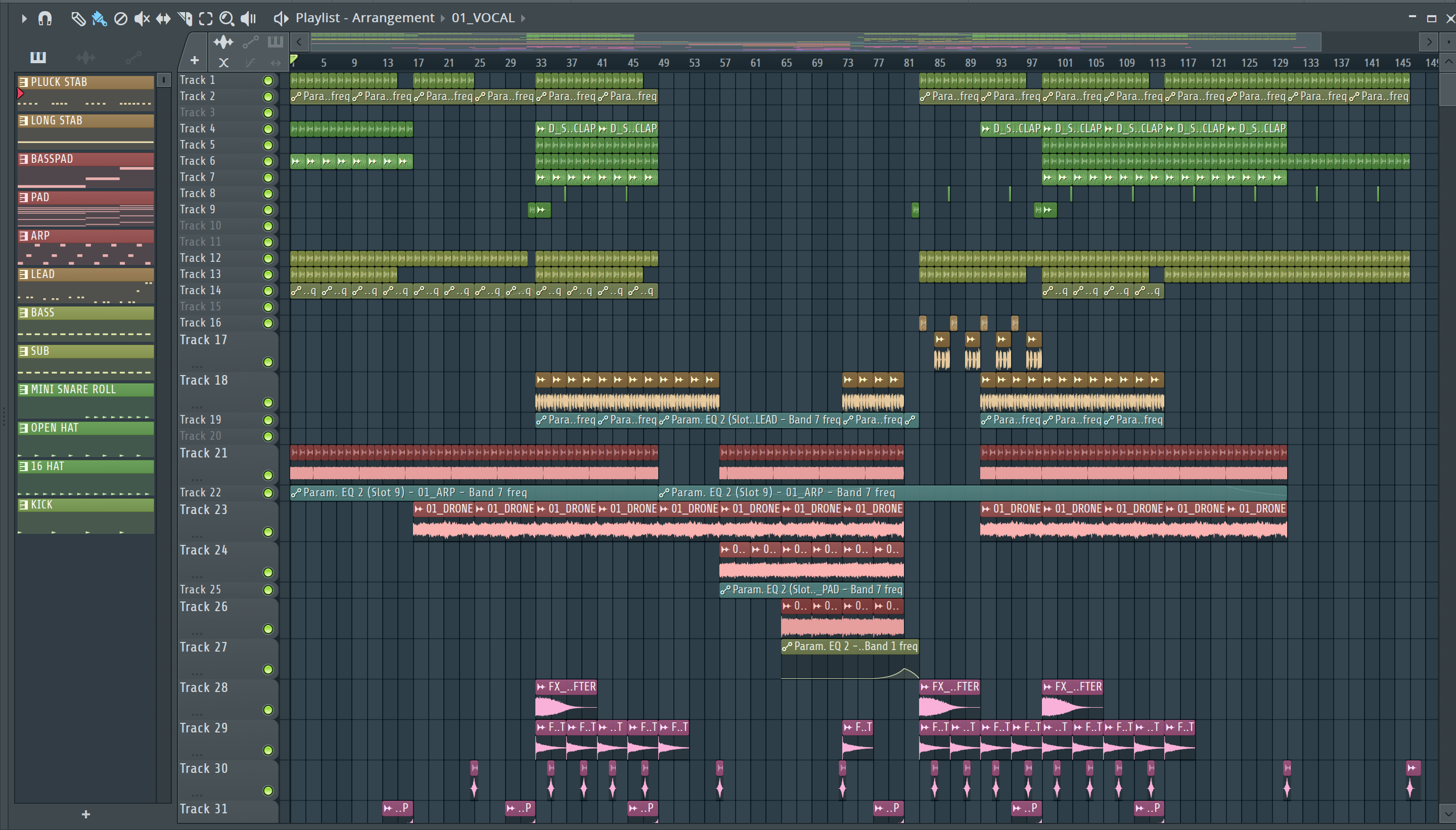Viewport: 1456px width, 830px height.
Task: Click the timeline overview minimap
Action: point(815,41)
